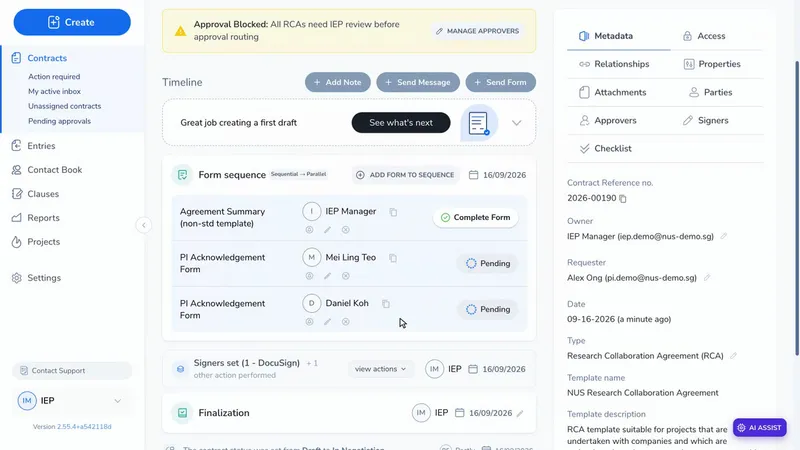
Task: Edit the Requester field pencil icon
Action: [x=707, y=278]
